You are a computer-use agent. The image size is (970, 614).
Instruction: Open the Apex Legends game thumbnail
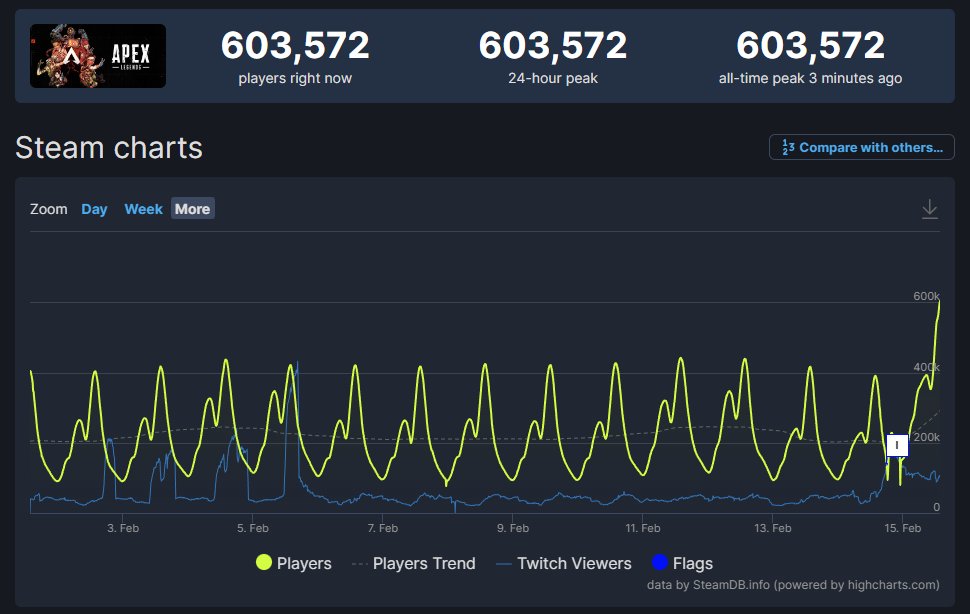(x=98, y=56)
